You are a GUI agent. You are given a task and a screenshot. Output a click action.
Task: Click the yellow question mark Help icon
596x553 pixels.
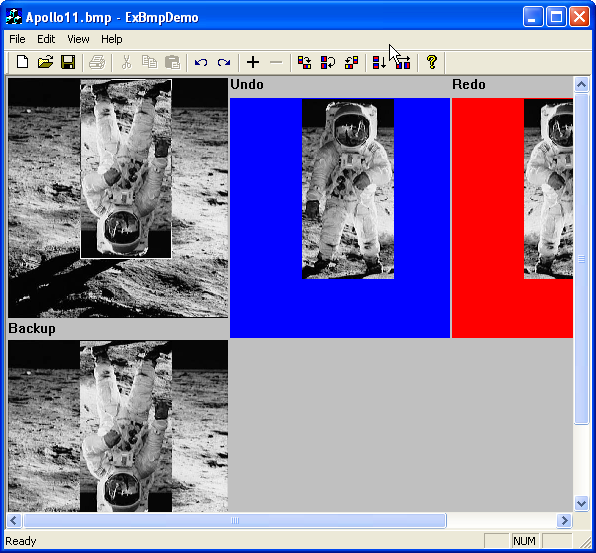tap(432, 62)
